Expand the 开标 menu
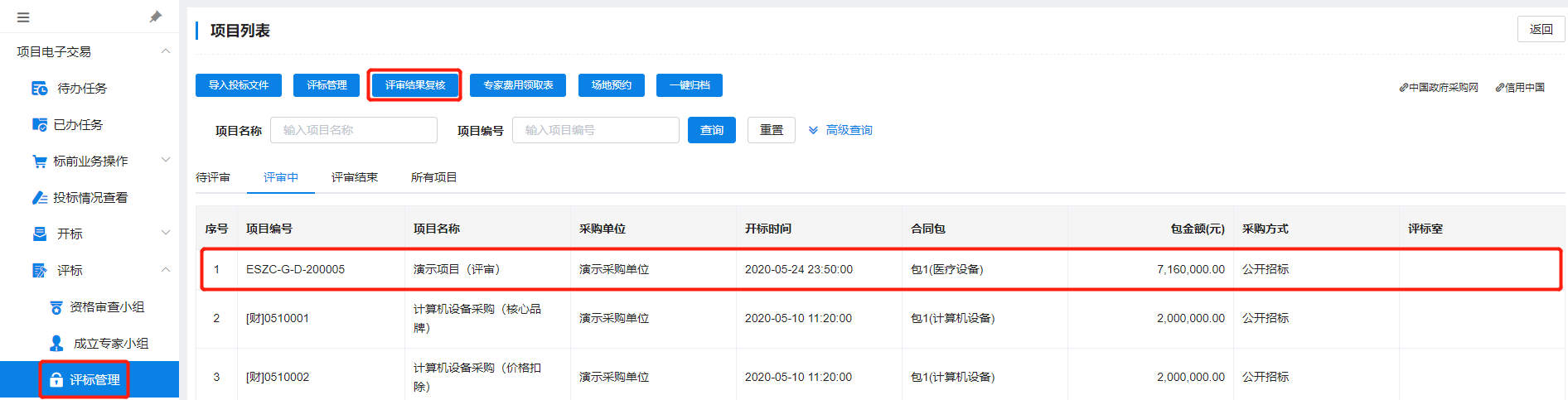This screenshot has width=1568, height=400. pyautogui.click(x=165, y=234)
